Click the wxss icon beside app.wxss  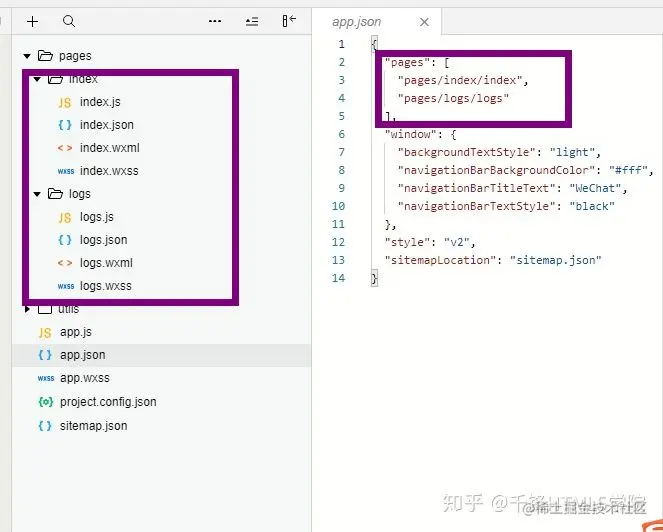tap(46, 378)
